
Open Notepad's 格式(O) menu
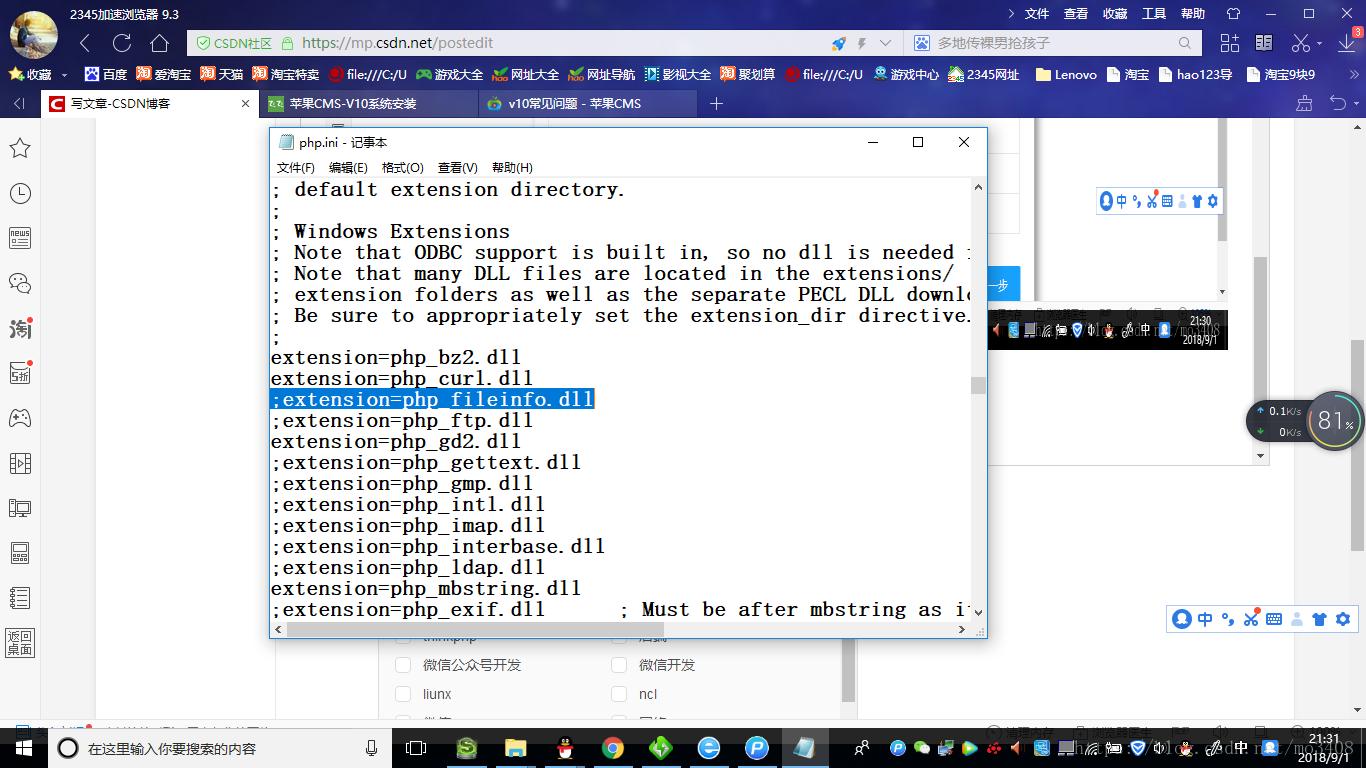[x=402, y=168]
